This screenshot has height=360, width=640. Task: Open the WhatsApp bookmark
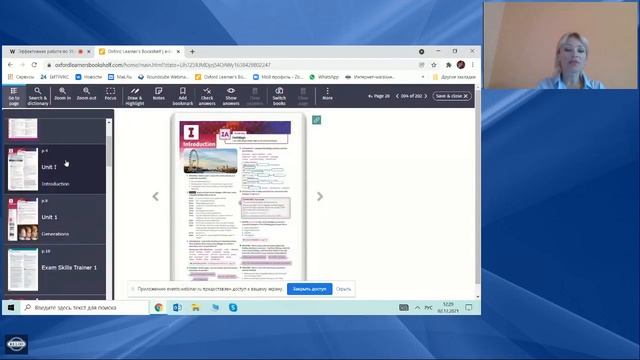coord(324,77)
